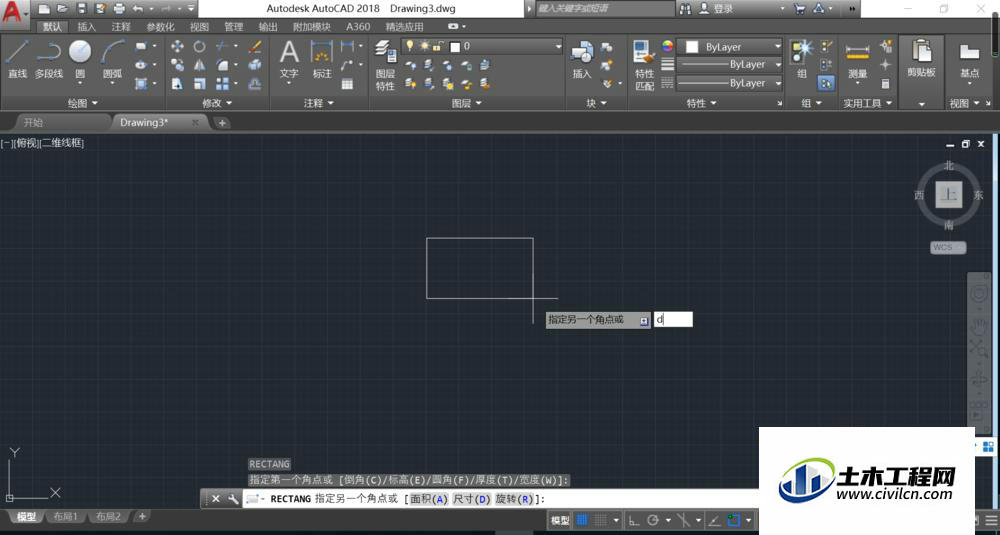Expand the 实用工具 panel dropdown

pos(867,103)
